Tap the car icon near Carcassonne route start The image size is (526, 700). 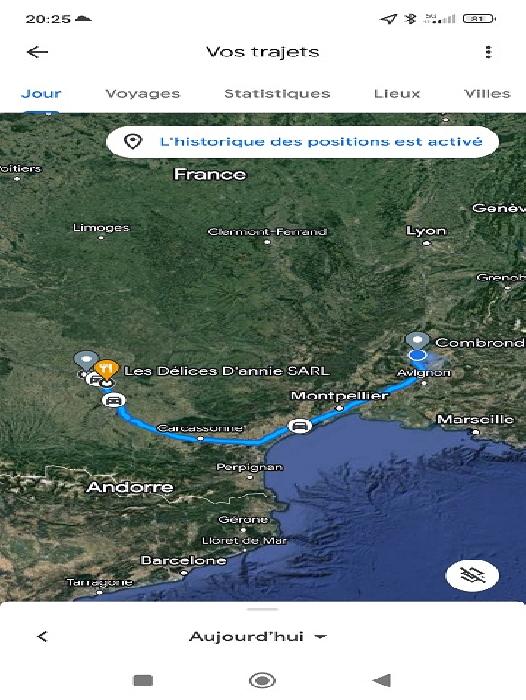113,400
